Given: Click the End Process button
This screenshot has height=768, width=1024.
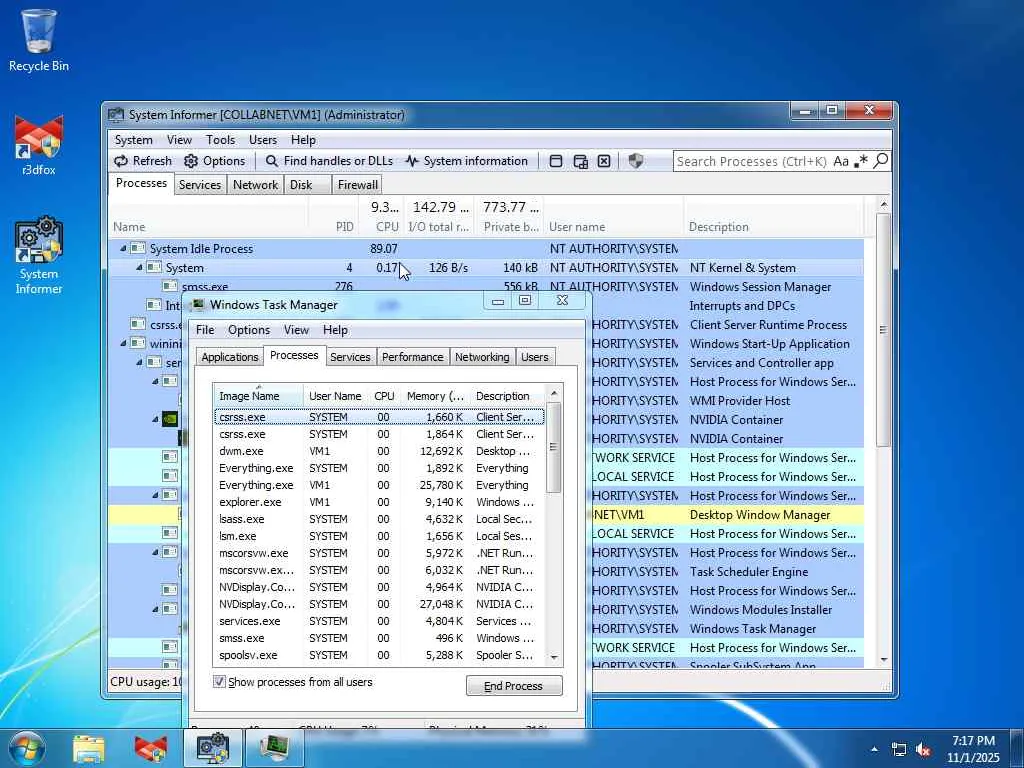Looking at the screenshot, I should click(x=513, y=686).
